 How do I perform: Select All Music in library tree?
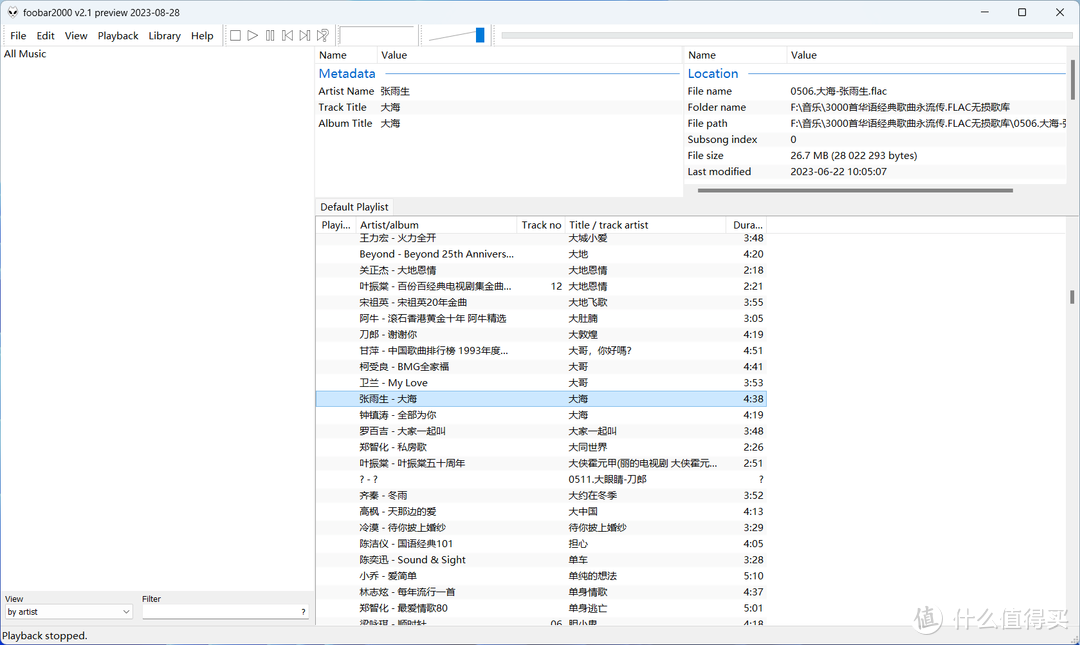coord(25,54)
